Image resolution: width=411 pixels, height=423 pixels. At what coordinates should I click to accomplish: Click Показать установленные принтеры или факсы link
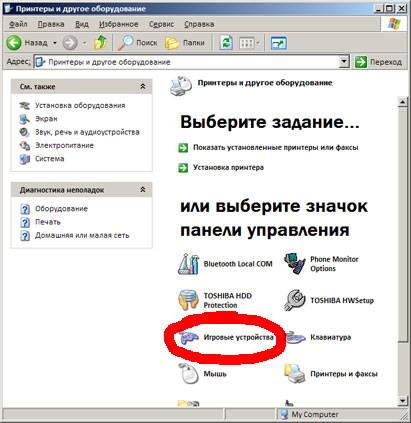click(276, 147)
